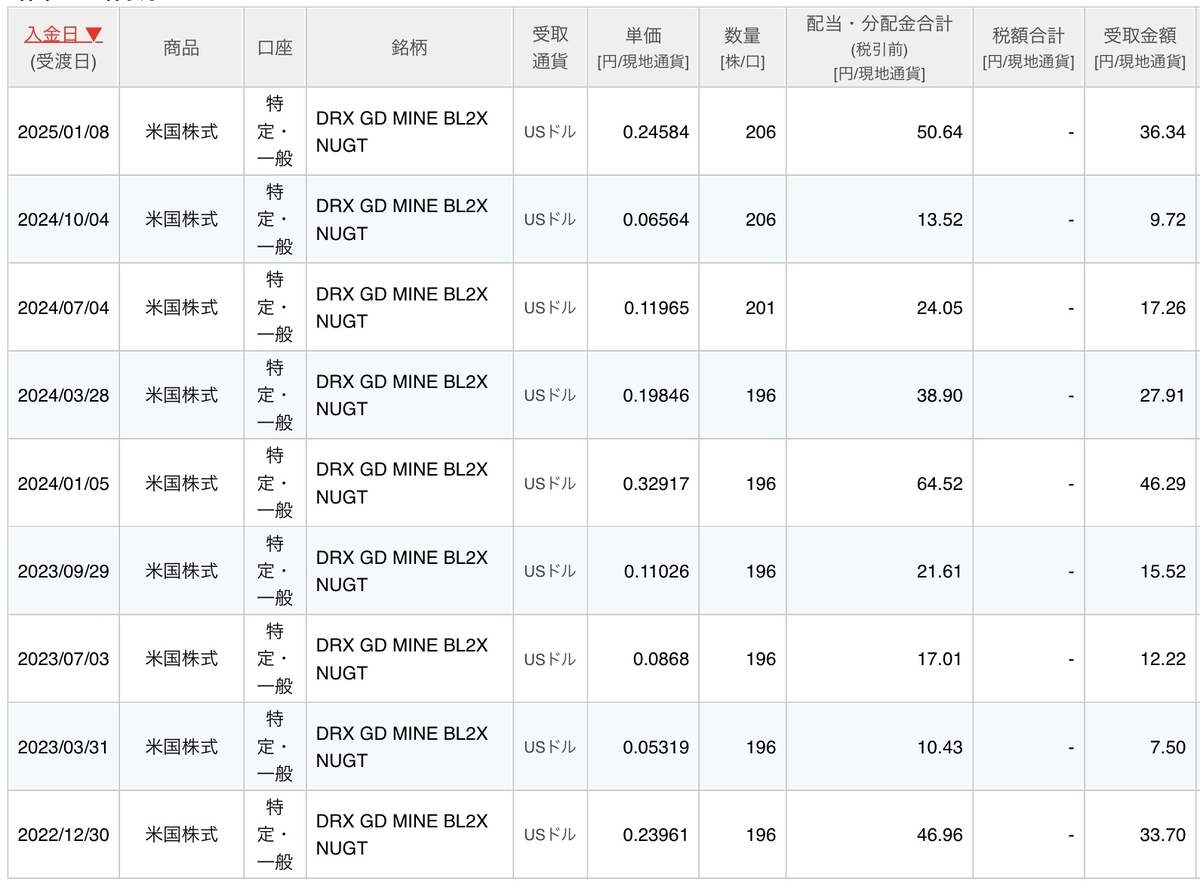Select dividend total 21.61
Image resolution: width=1200 pixels, height=884 pixels.
pos(939,572)
